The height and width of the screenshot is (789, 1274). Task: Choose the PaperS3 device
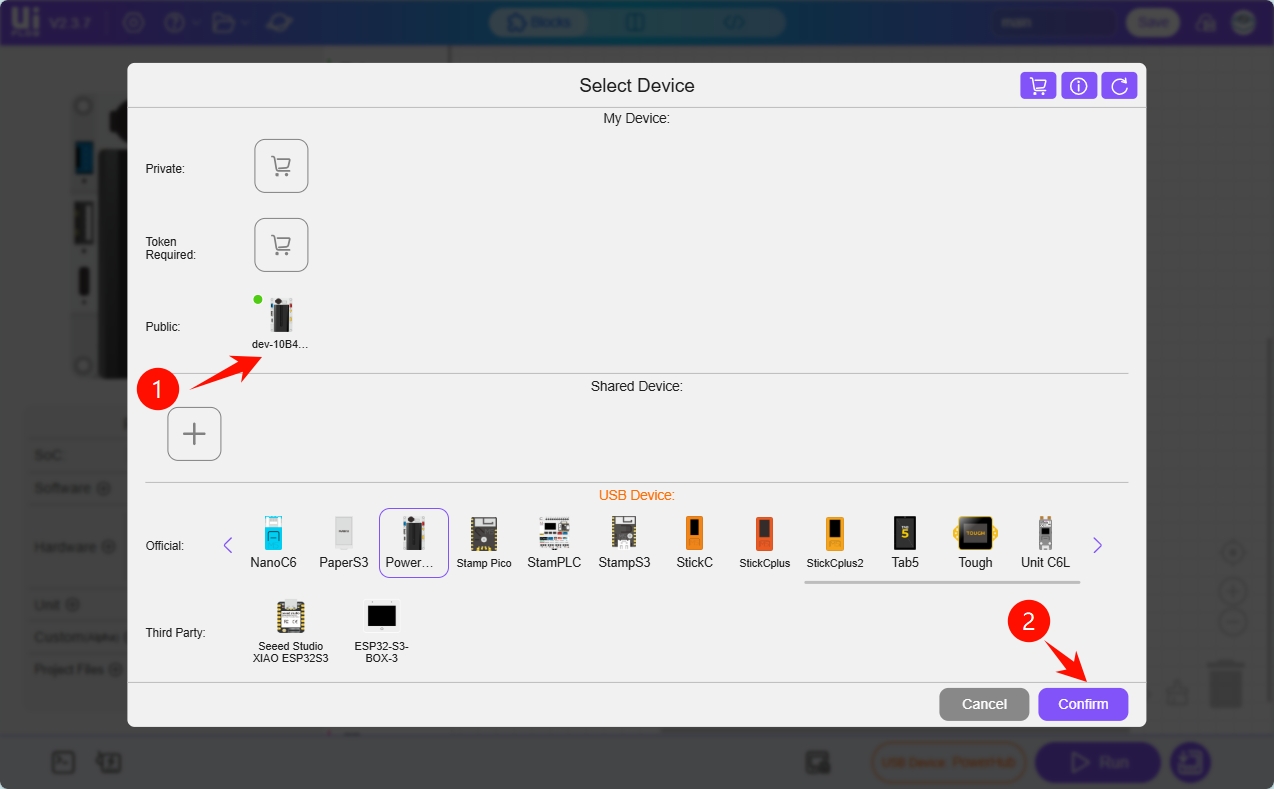343,543
